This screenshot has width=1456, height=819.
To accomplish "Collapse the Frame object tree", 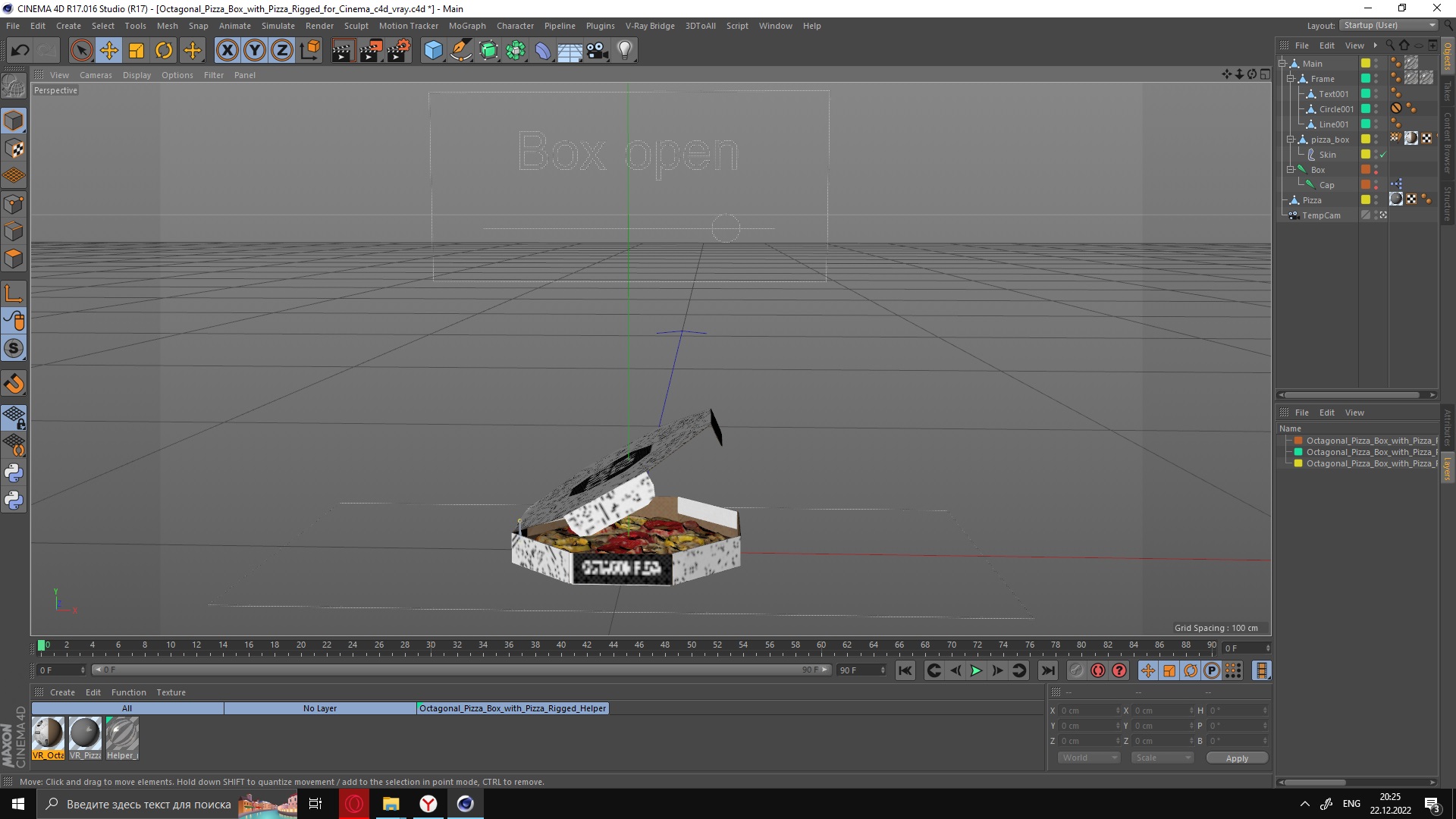I will [x=1290, y=79].
